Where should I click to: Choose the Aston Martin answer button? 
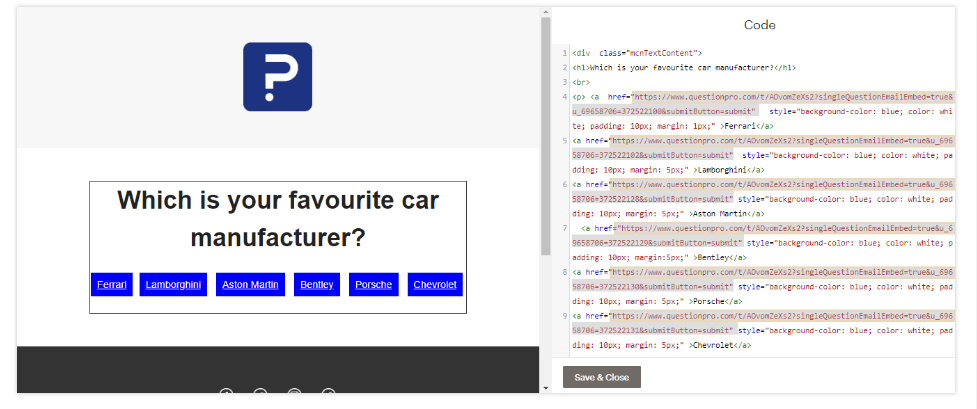250,284
